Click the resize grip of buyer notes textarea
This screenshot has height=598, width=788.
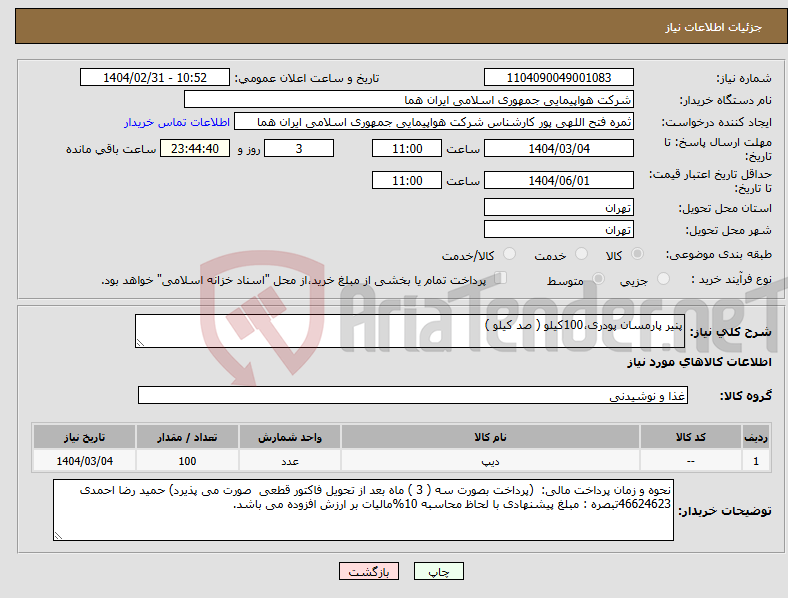[58, 536]
